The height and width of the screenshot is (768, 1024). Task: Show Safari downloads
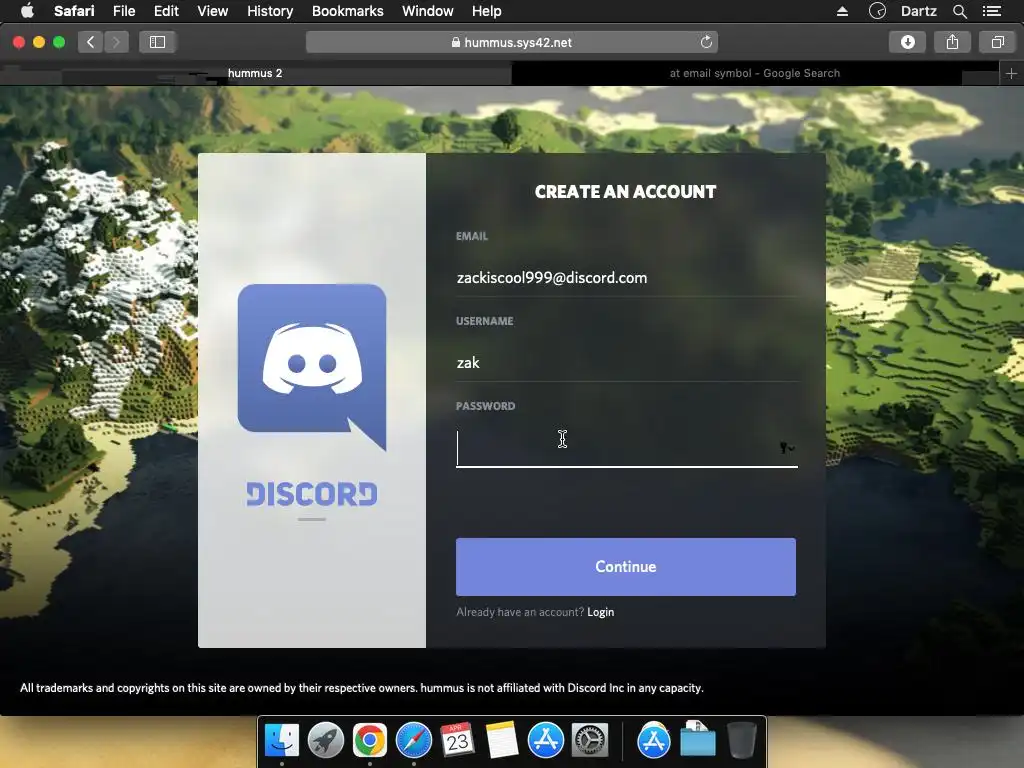[907, 42]
